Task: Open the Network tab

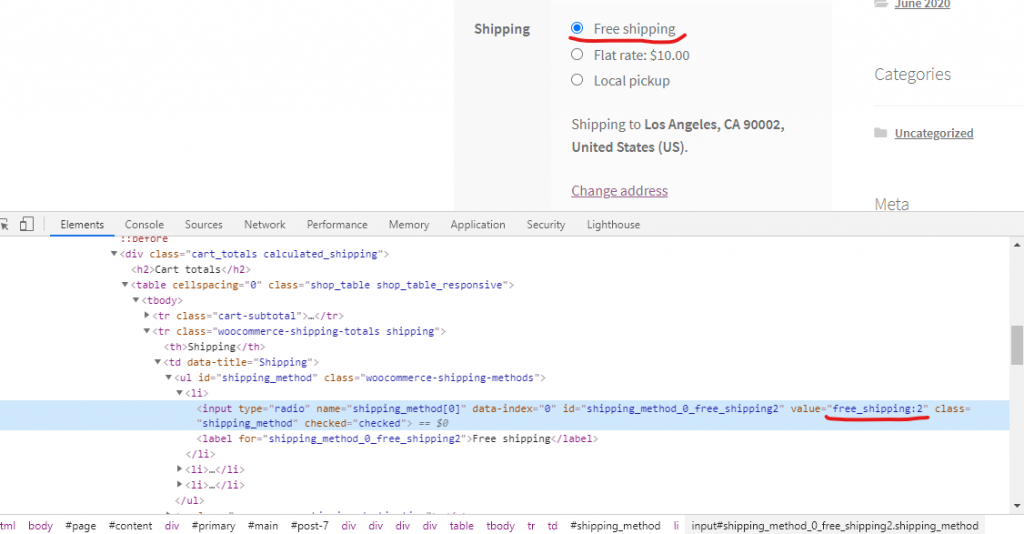Action: (x=265, y=225)
